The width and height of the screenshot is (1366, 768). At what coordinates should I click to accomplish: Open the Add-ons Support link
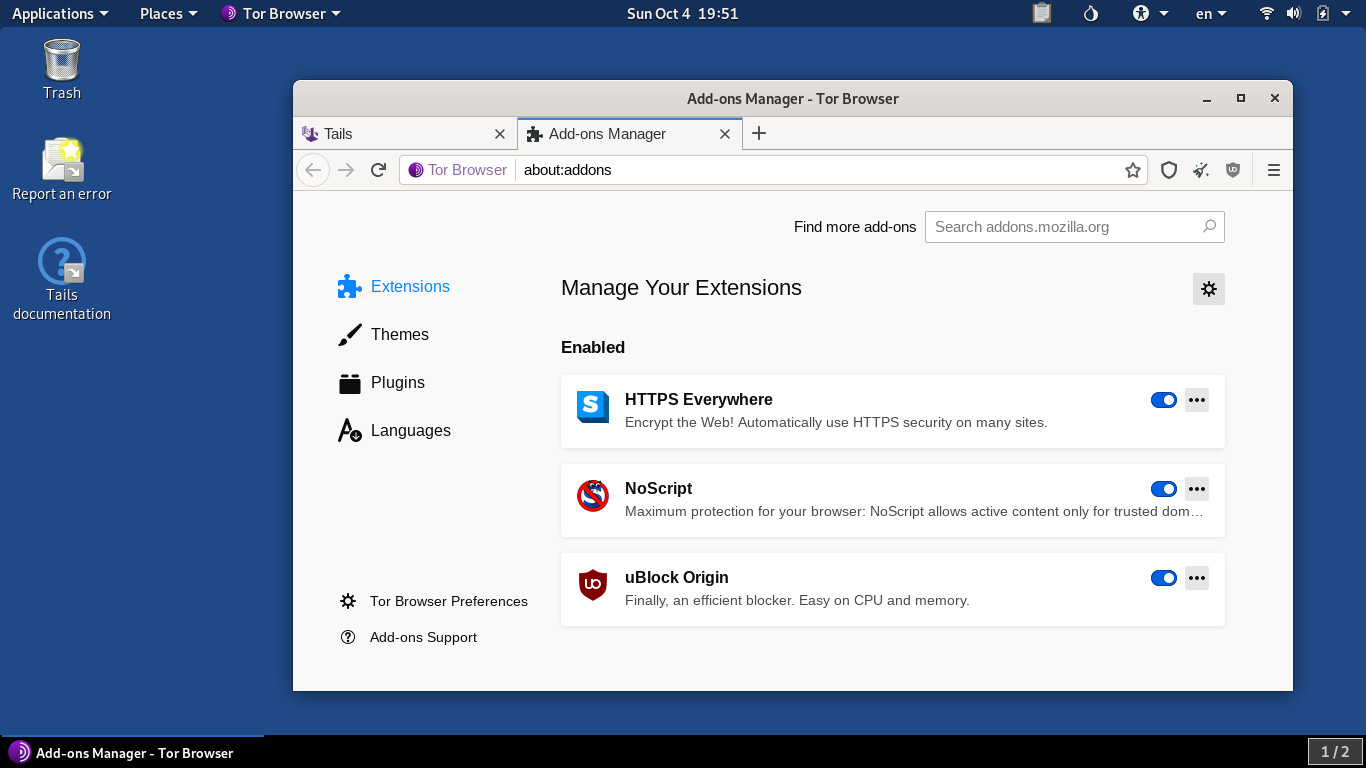click(x=409, y=637)
